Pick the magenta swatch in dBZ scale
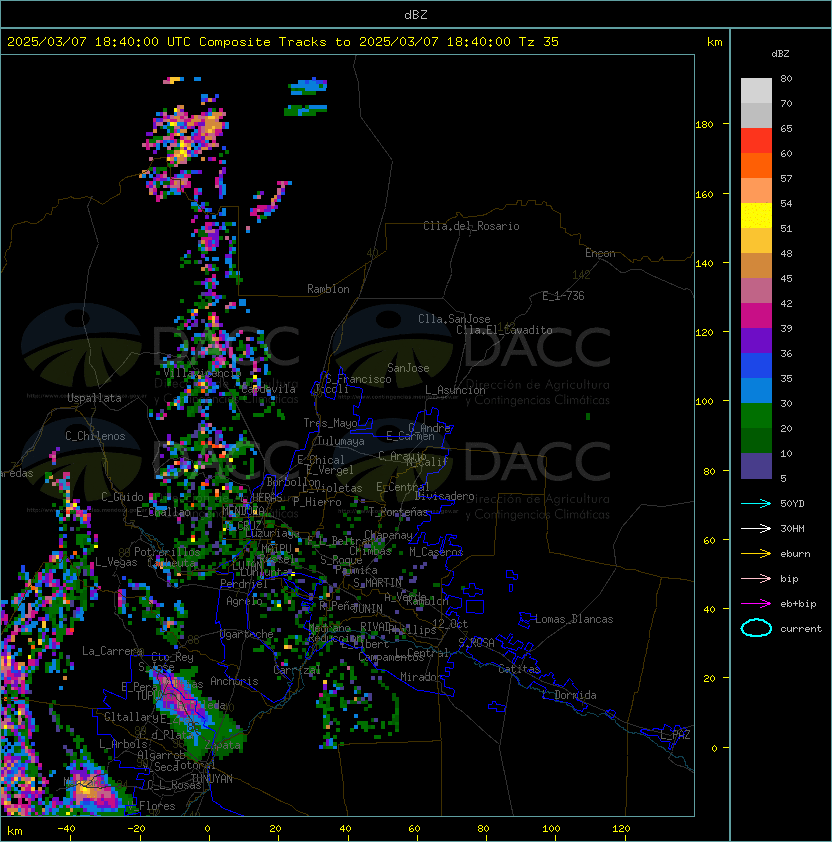832x842 pixels. pos(756,316)
